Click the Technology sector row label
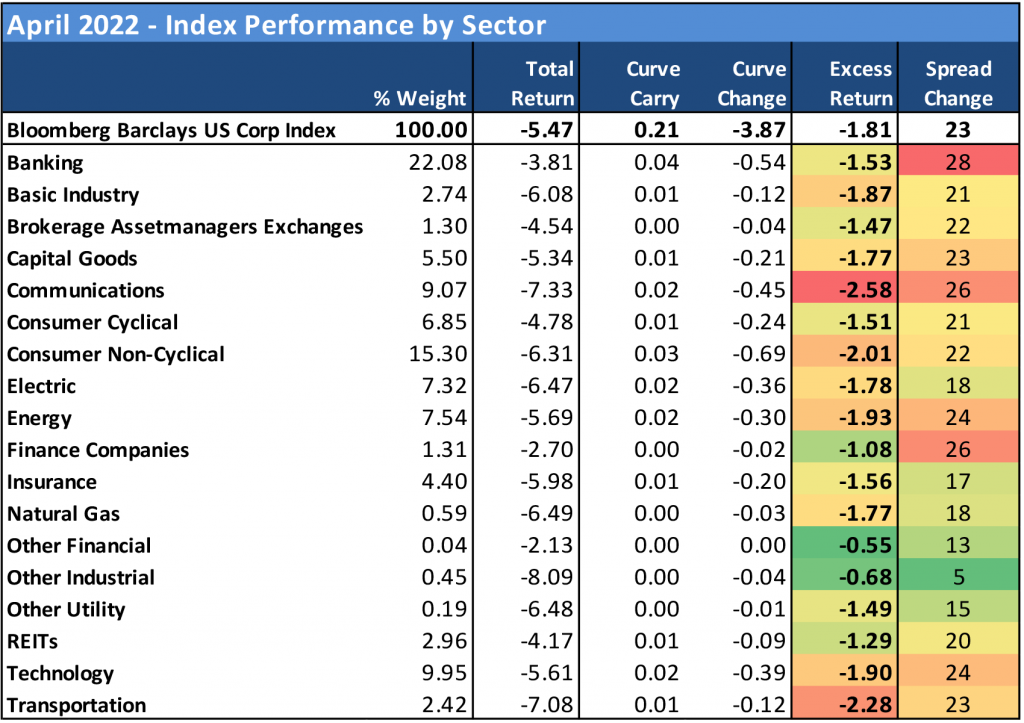Screen dimensions: 1024x723 (60, 673)
